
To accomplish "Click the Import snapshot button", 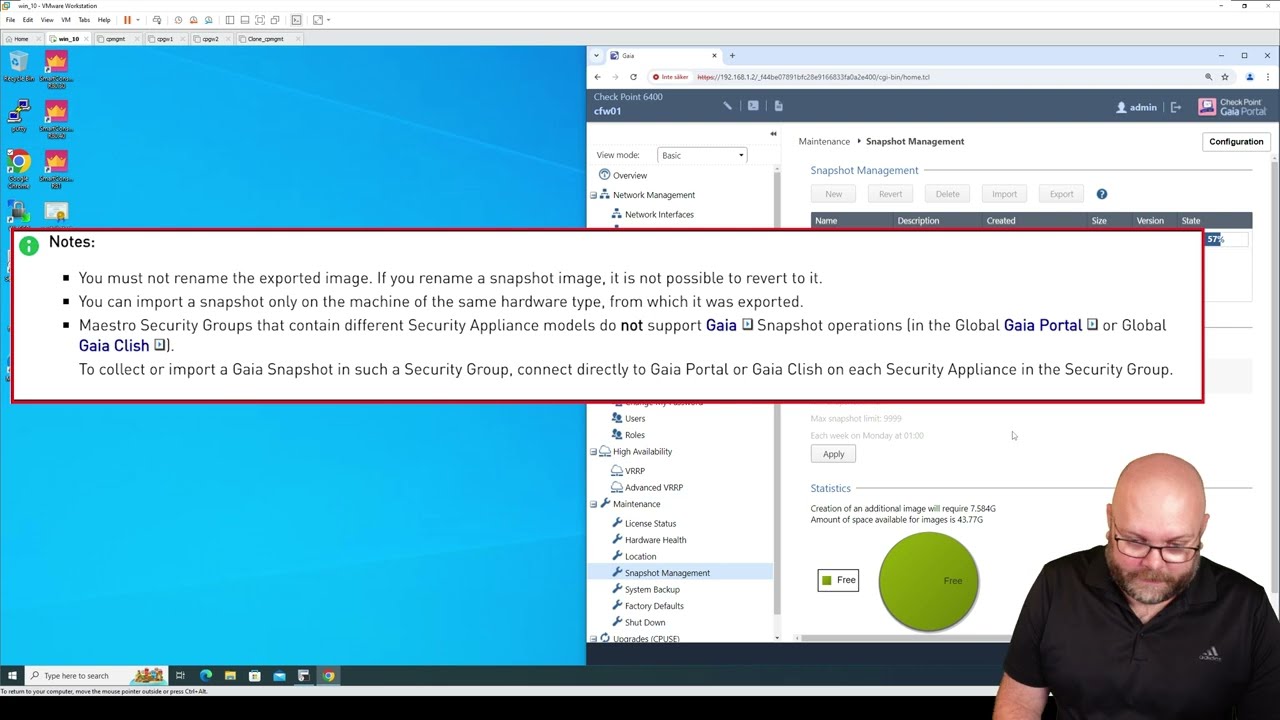I will click(x=1004, y=194).
